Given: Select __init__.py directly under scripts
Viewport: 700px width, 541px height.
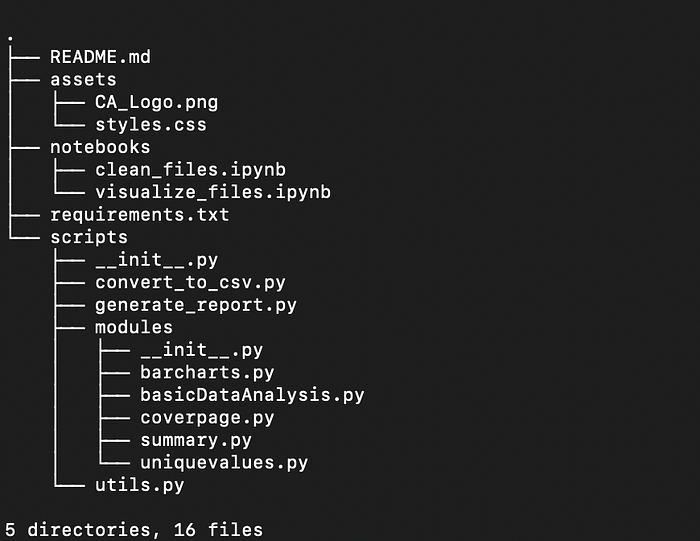Looking at the screenshot, I should pyautogui.click(x=156, y=260).
